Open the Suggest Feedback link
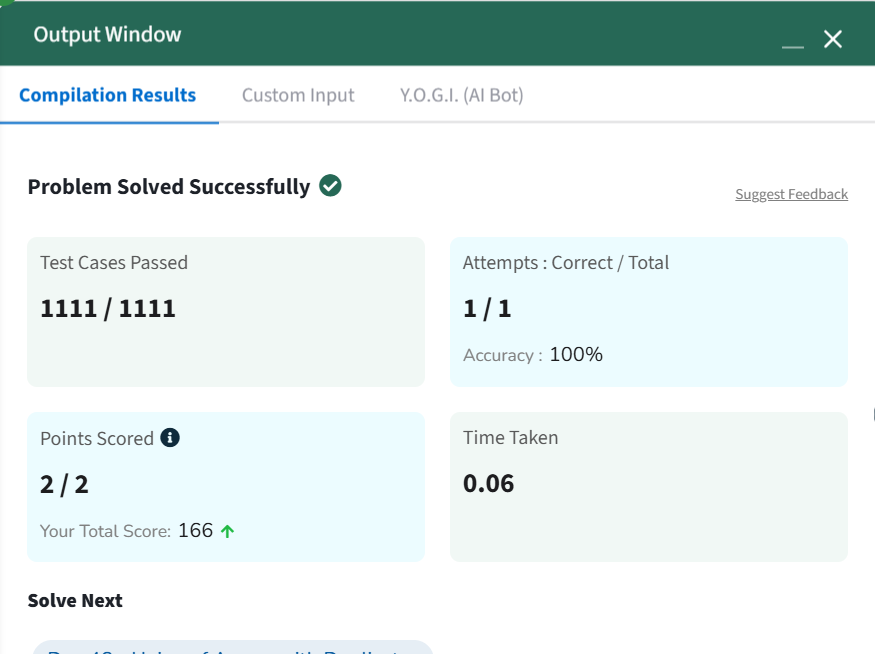The image size is (875, 654). point(791,194)
